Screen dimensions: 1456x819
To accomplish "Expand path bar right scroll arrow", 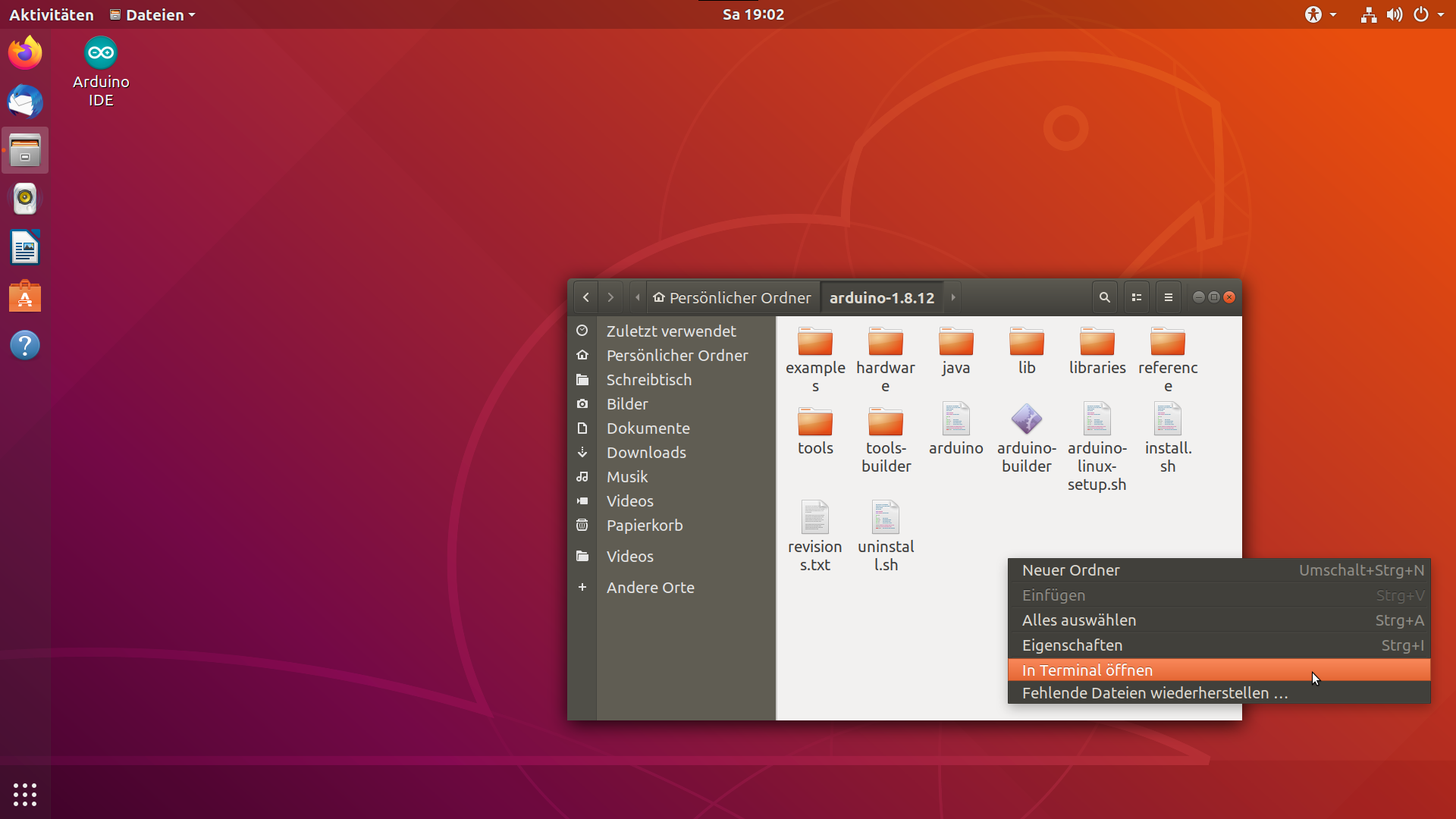I will [953, 297].
